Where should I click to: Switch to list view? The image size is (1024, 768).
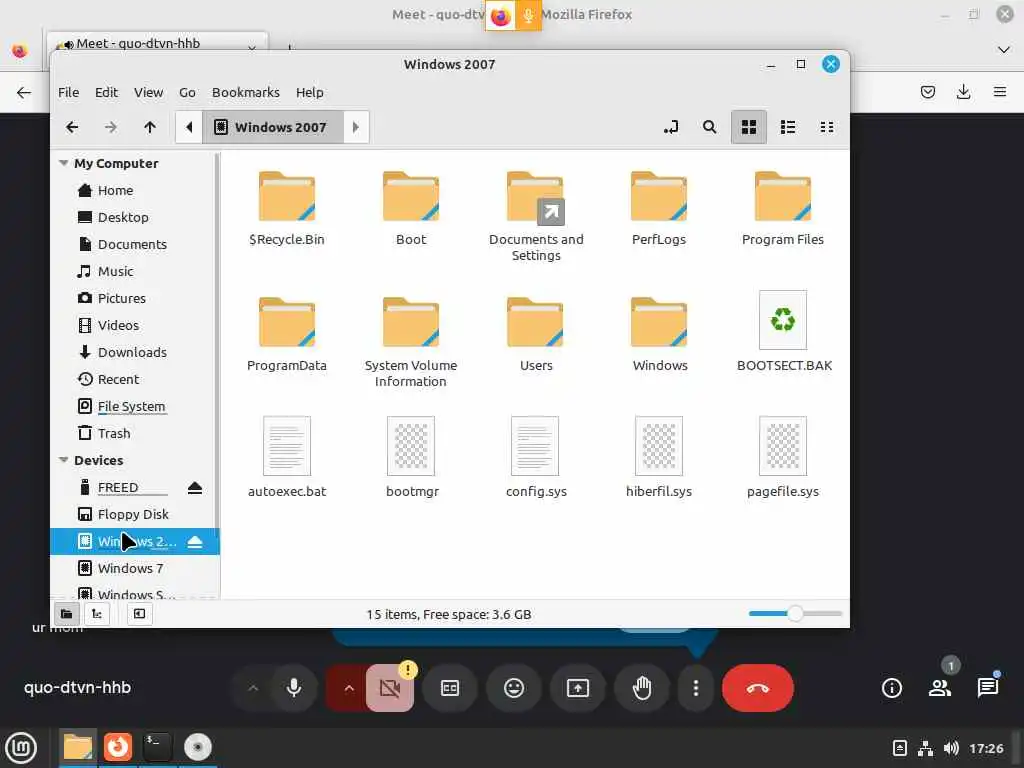788,127
